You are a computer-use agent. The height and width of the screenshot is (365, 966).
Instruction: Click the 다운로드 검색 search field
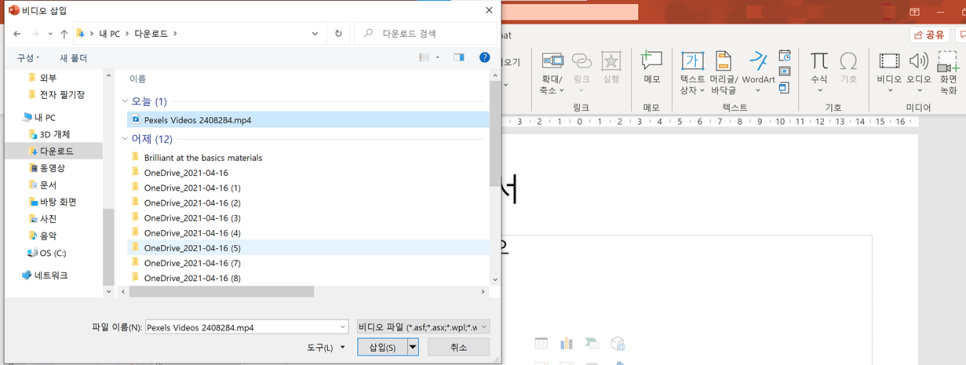425,34
